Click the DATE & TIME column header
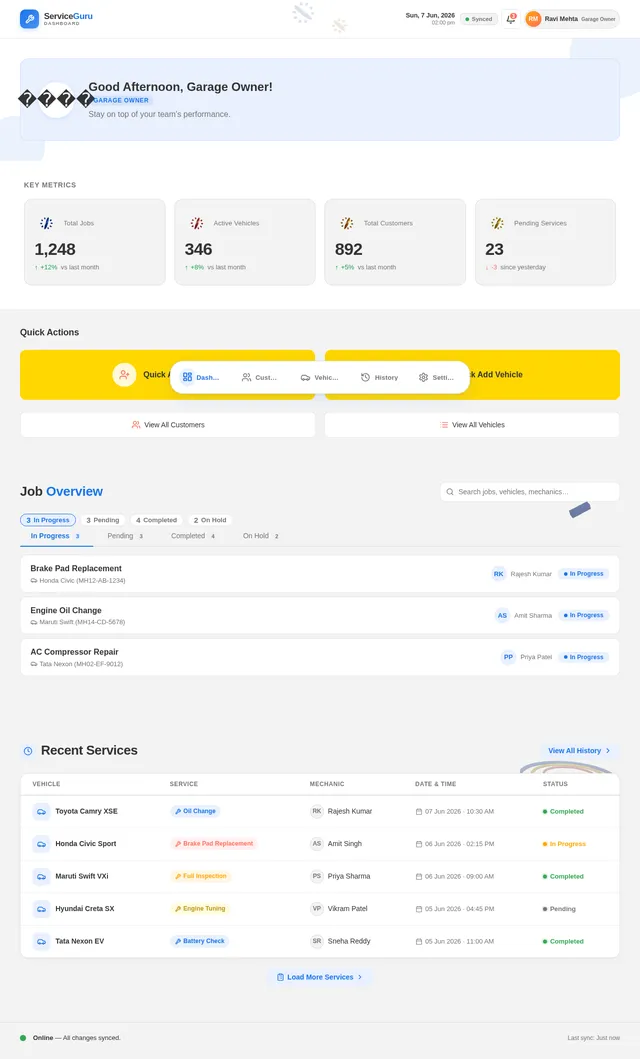 click(x=435, y=784)
